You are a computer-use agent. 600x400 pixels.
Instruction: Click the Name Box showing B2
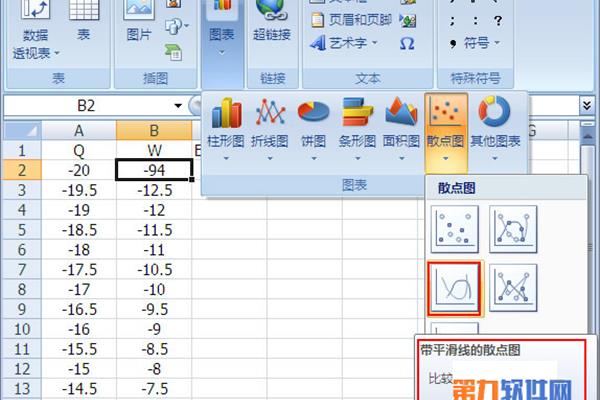pos(86,106)
